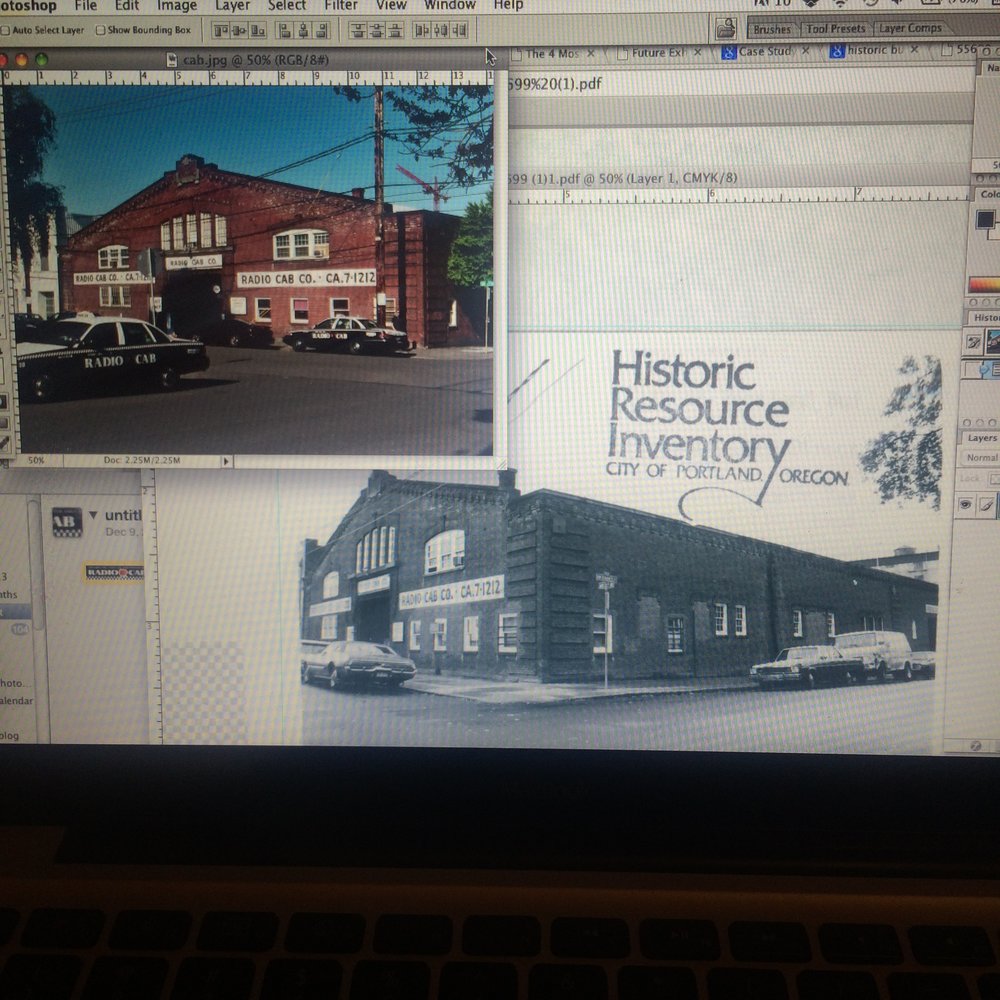Screen dimensions: 1000x1000
Task: Click the align right edges icon
Action: pos(322,30)
